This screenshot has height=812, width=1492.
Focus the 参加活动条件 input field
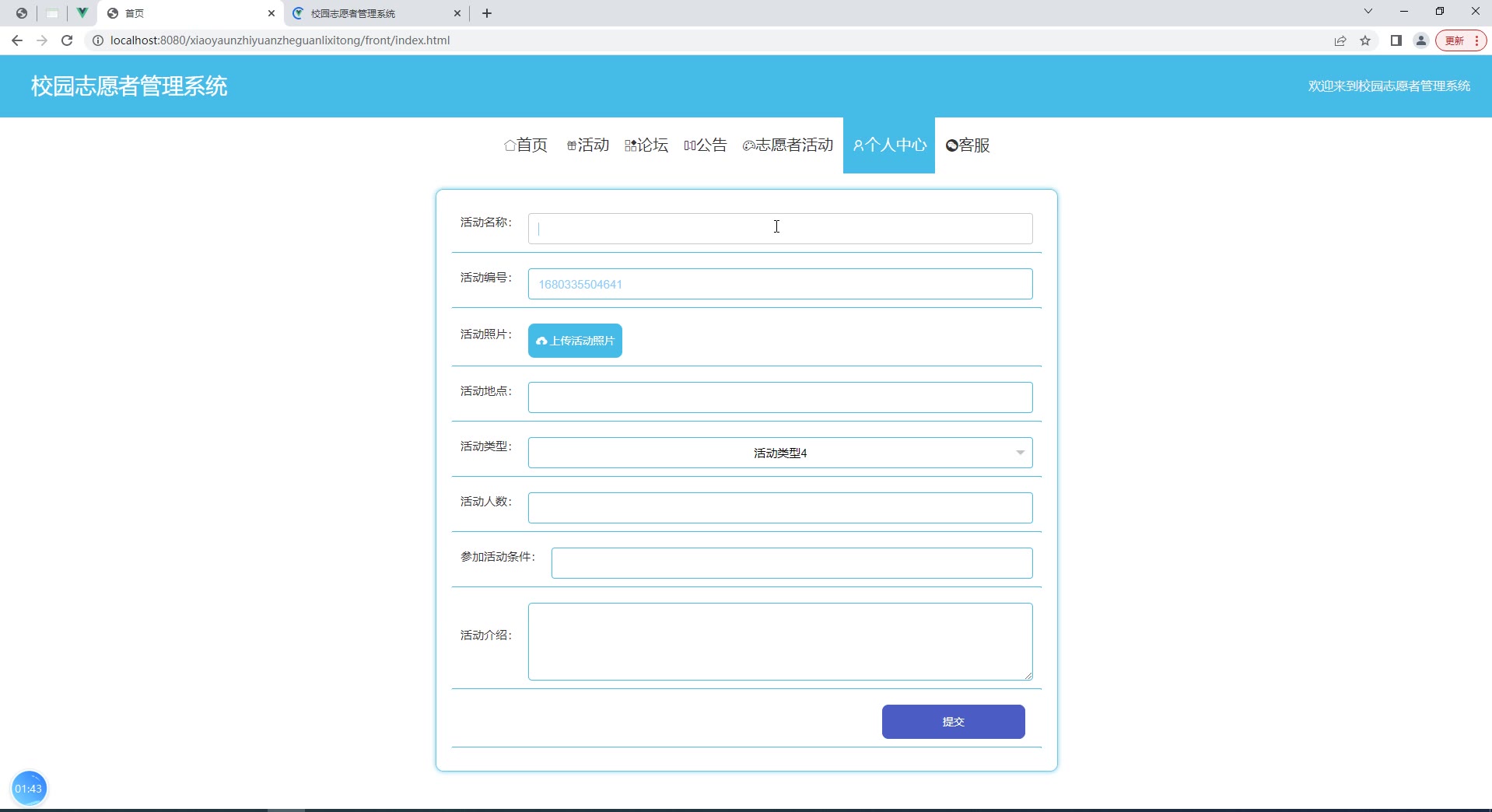click(x=792, y=563)
